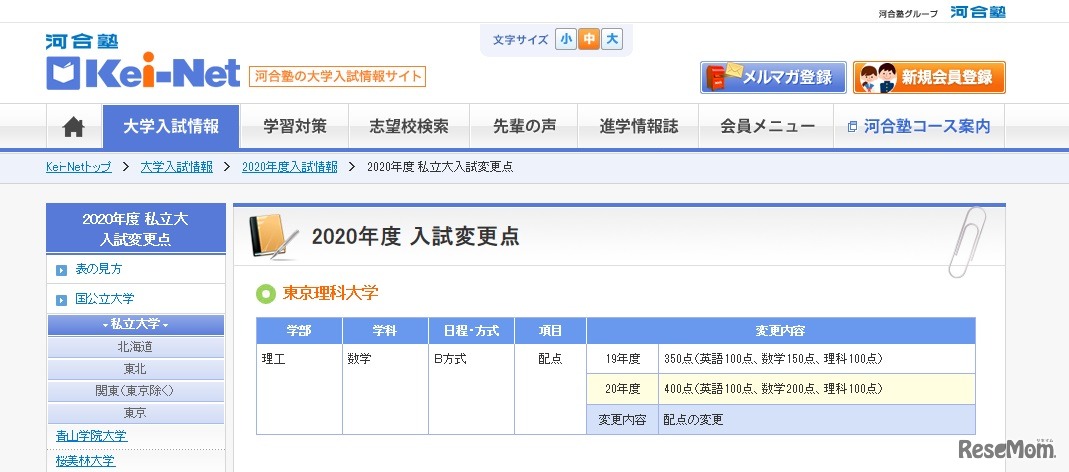Open the 青山学院大学 link
This screenshot has width=1069, height=472.
(91, 436)
